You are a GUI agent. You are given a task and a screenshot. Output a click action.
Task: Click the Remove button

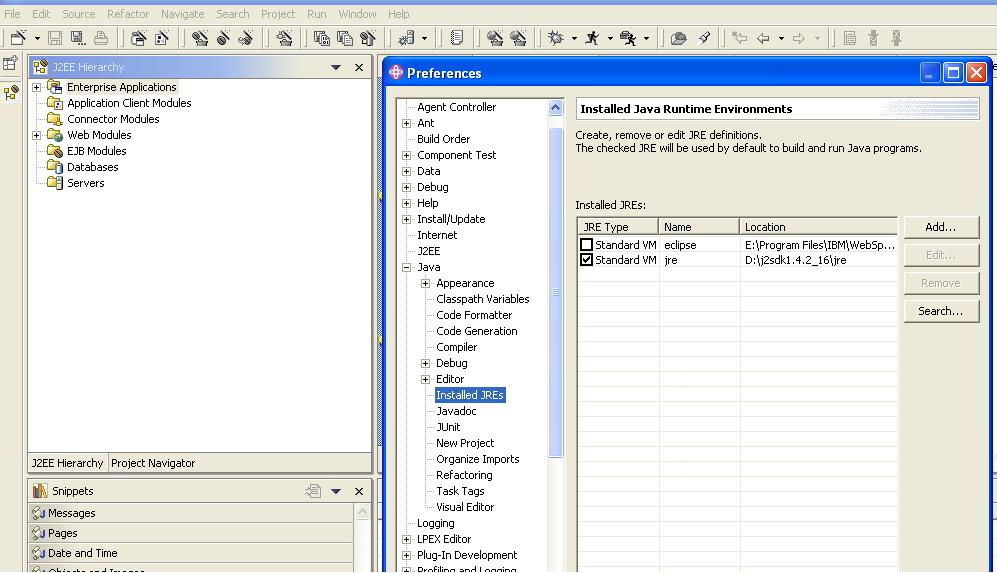941,283
